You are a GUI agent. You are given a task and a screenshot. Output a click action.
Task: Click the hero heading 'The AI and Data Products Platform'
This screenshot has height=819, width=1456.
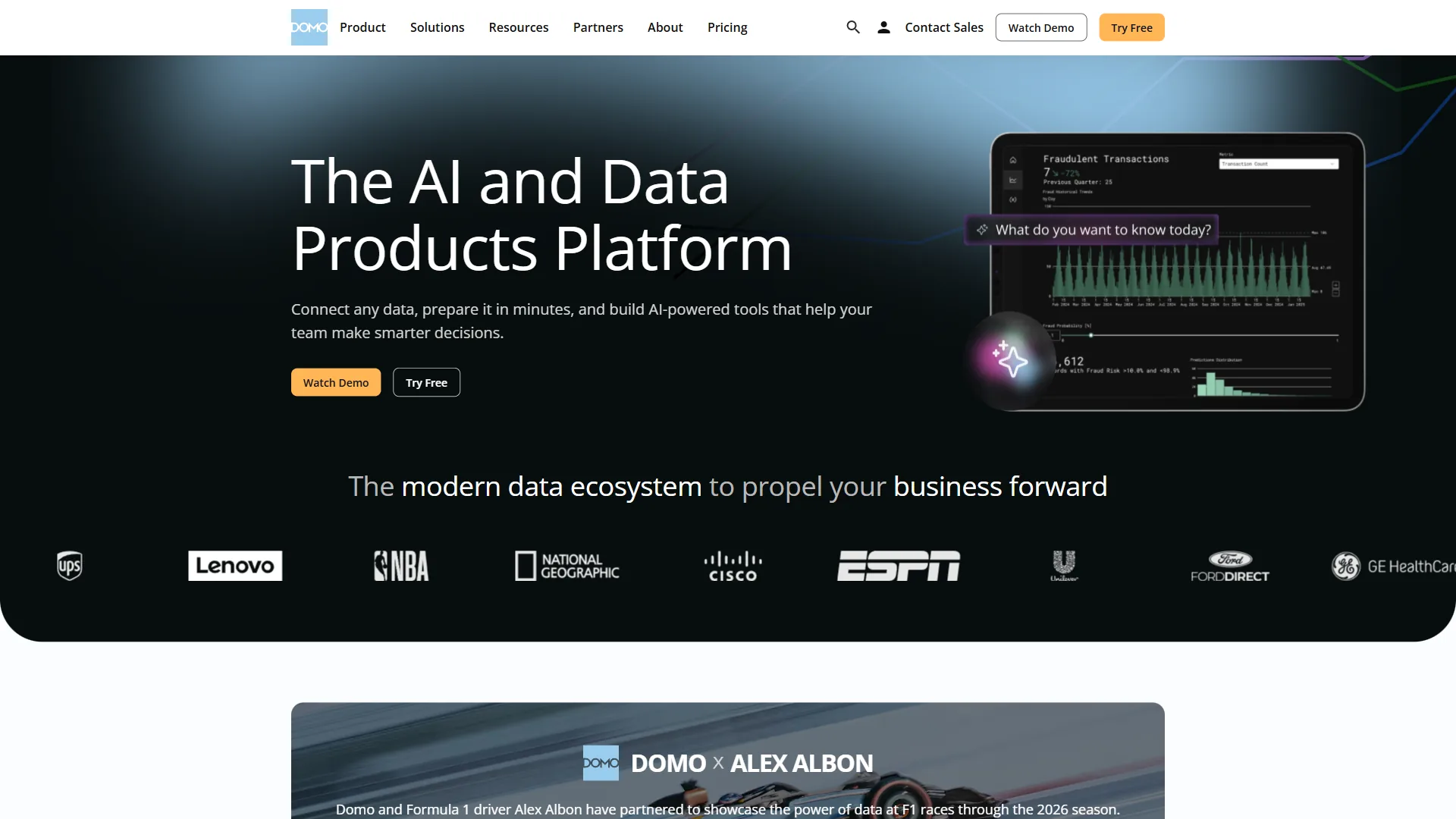click(541, 215)
